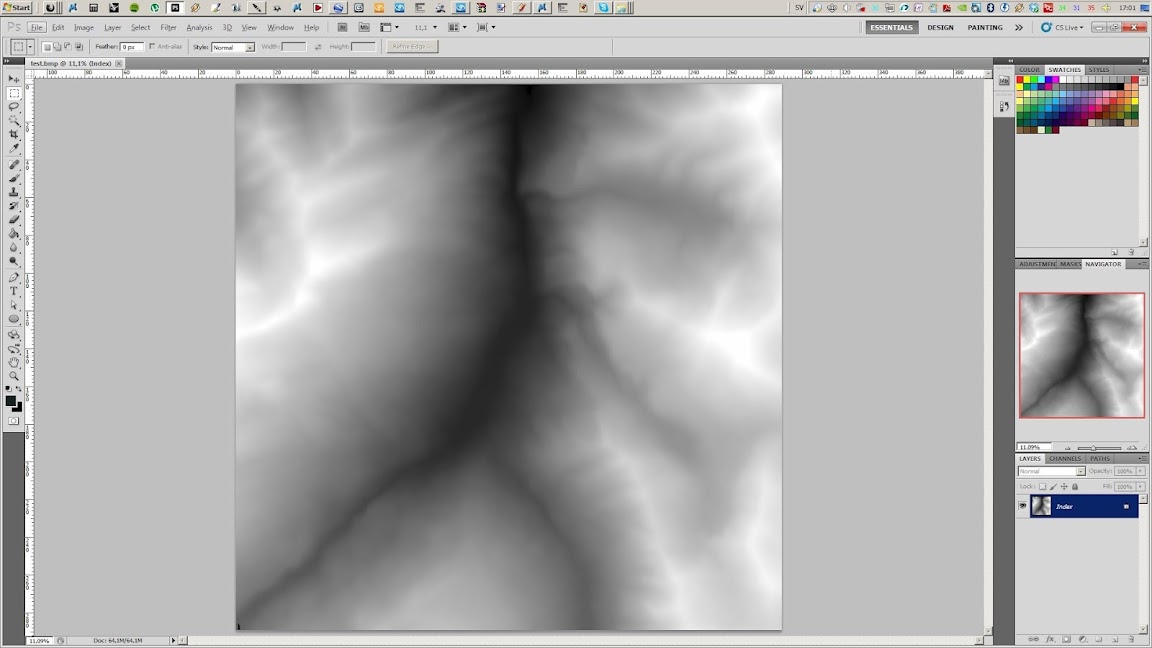
Task: Choose New selection mode in options bar
Action: click(x=46, y=46)
